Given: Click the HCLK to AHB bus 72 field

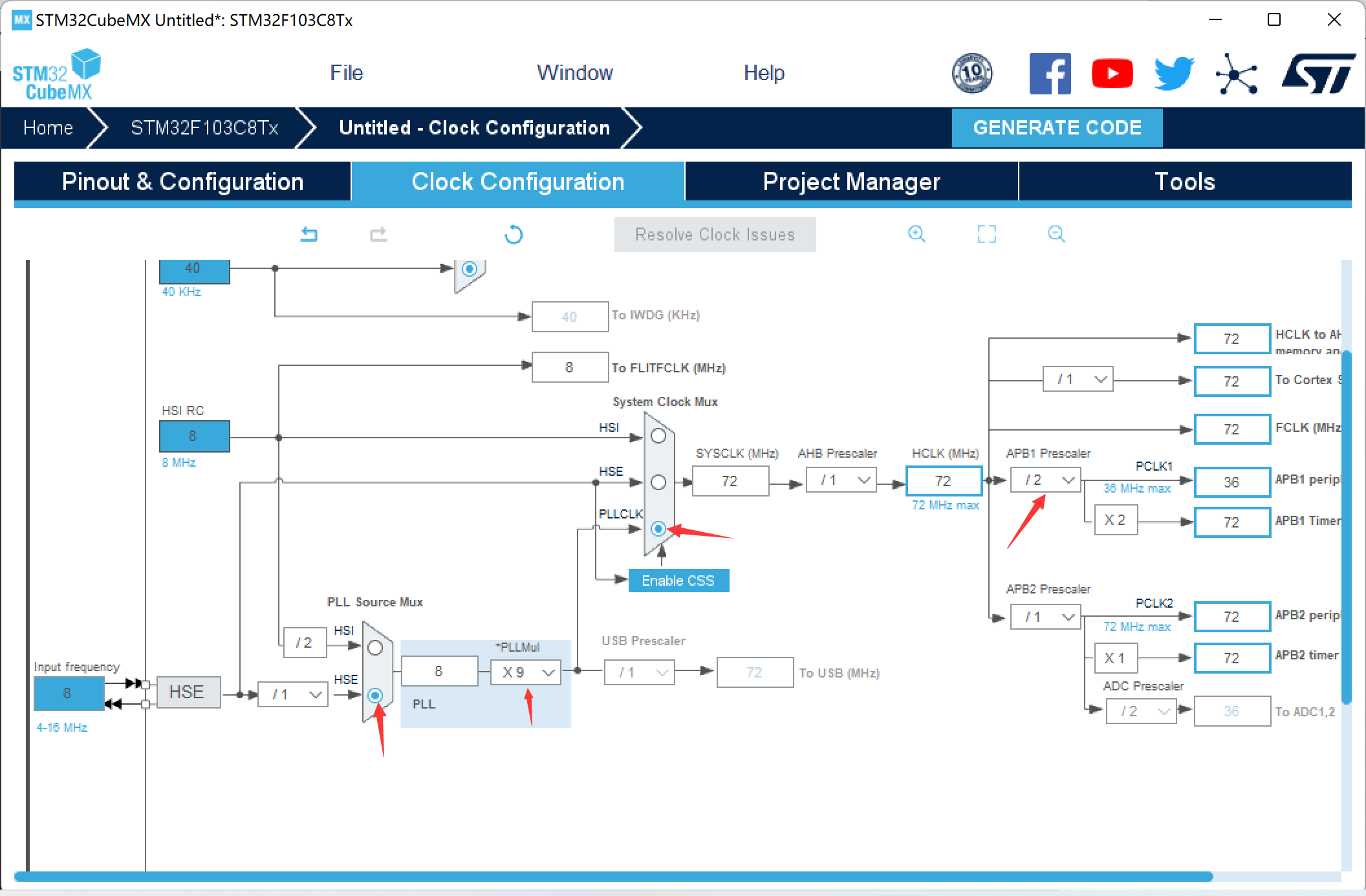Looking at the screenshot, I should [x=1232, y=339].
